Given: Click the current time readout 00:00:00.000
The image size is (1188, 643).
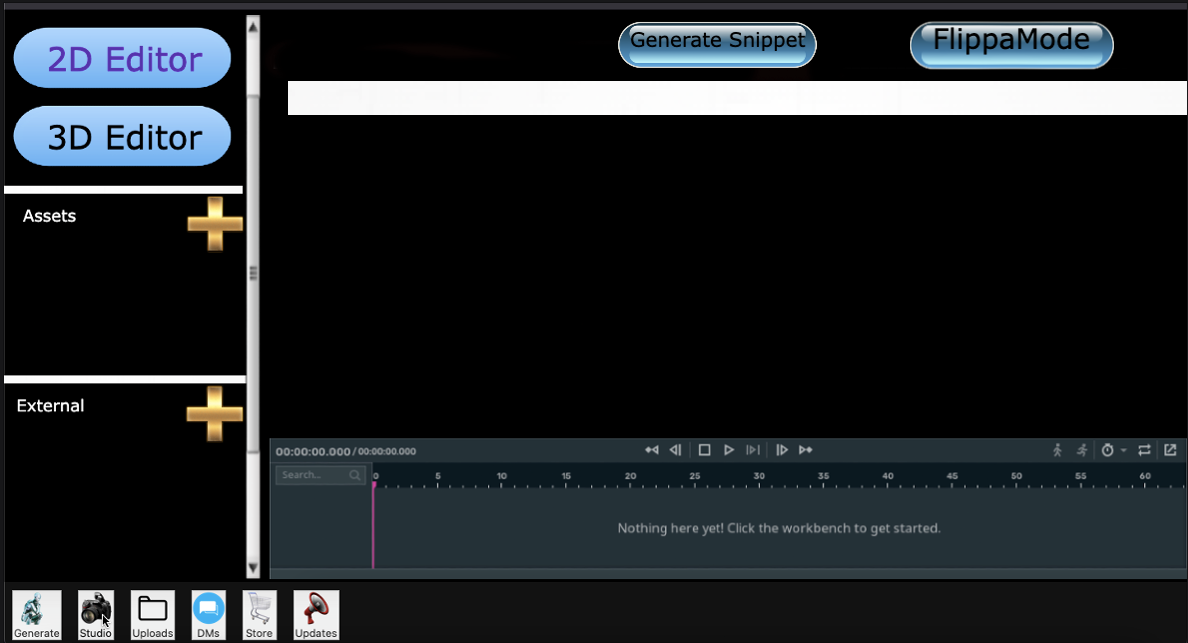Looking at the screenshot, I should coord(313,451).
